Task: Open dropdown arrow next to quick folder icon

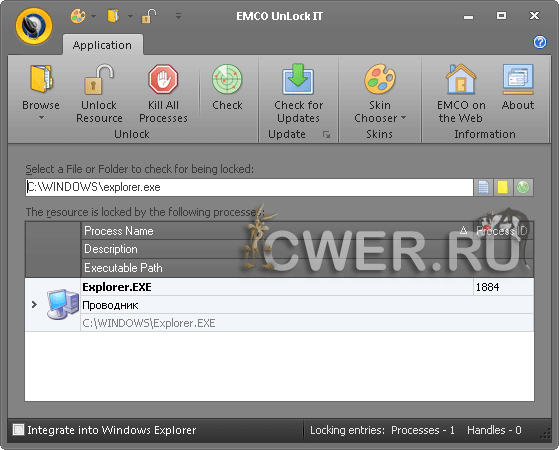Action: click(130, 16)
